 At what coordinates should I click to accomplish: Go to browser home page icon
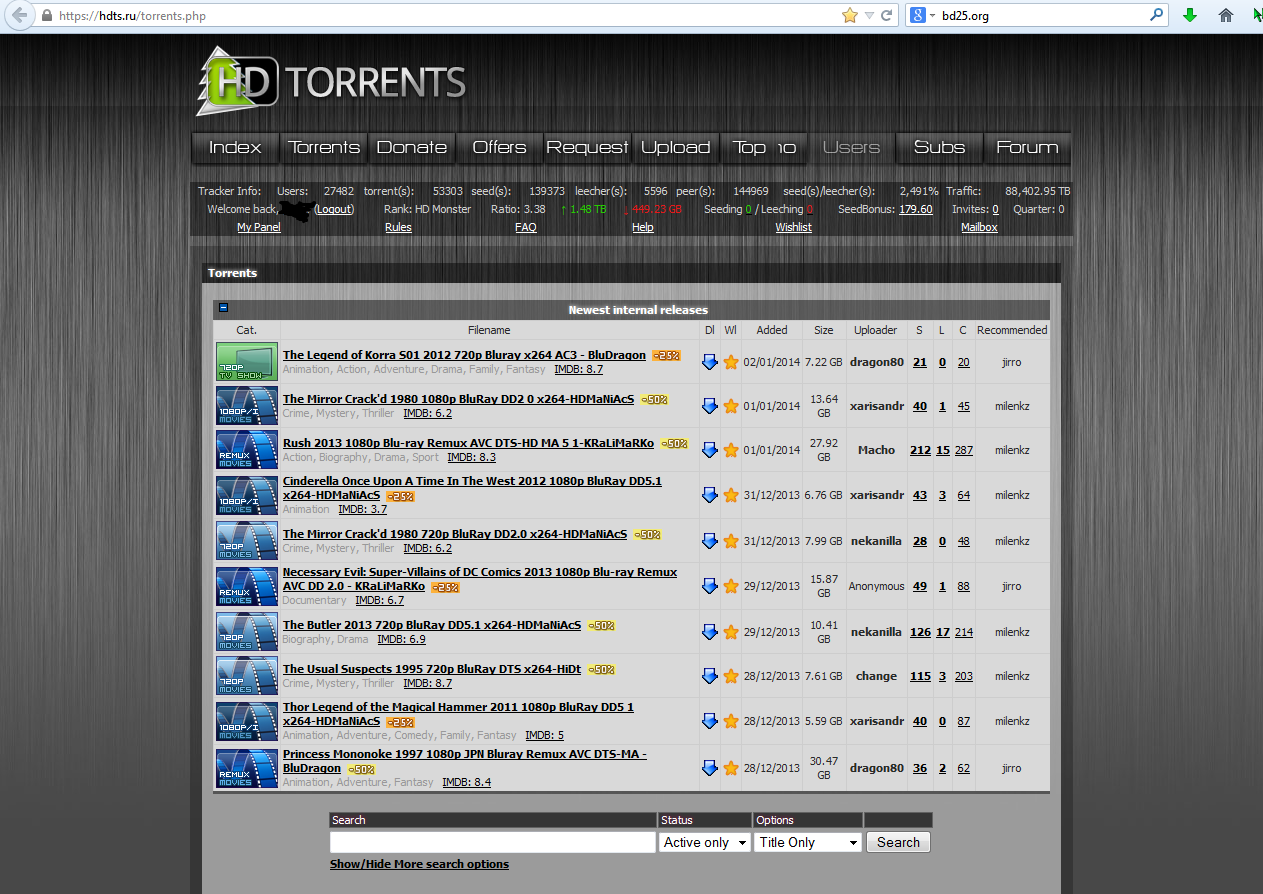point(1225,15)
